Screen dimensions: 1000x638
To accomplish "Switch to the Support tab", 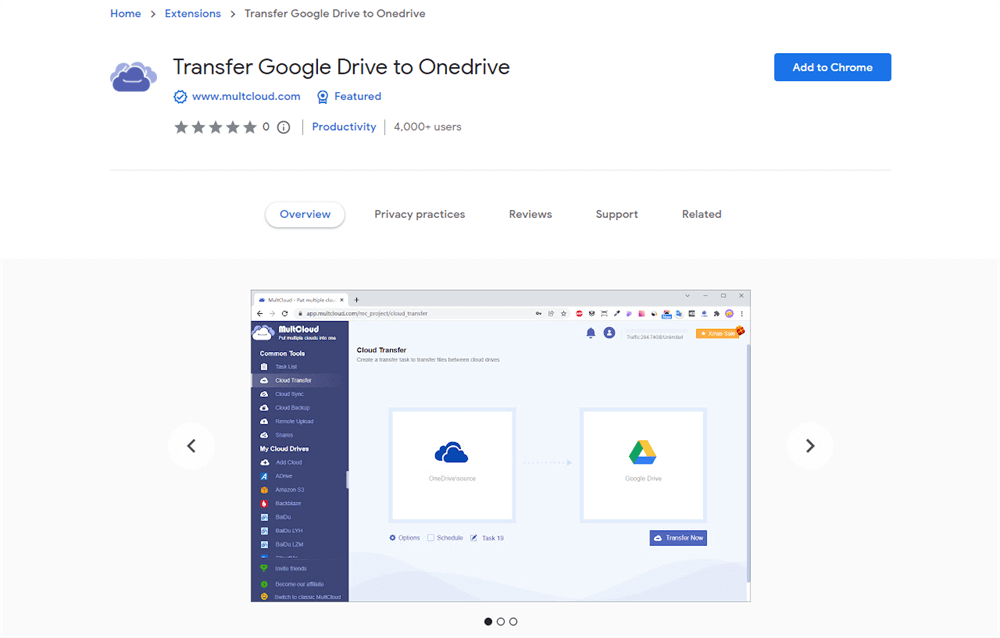I will (617, 214).
